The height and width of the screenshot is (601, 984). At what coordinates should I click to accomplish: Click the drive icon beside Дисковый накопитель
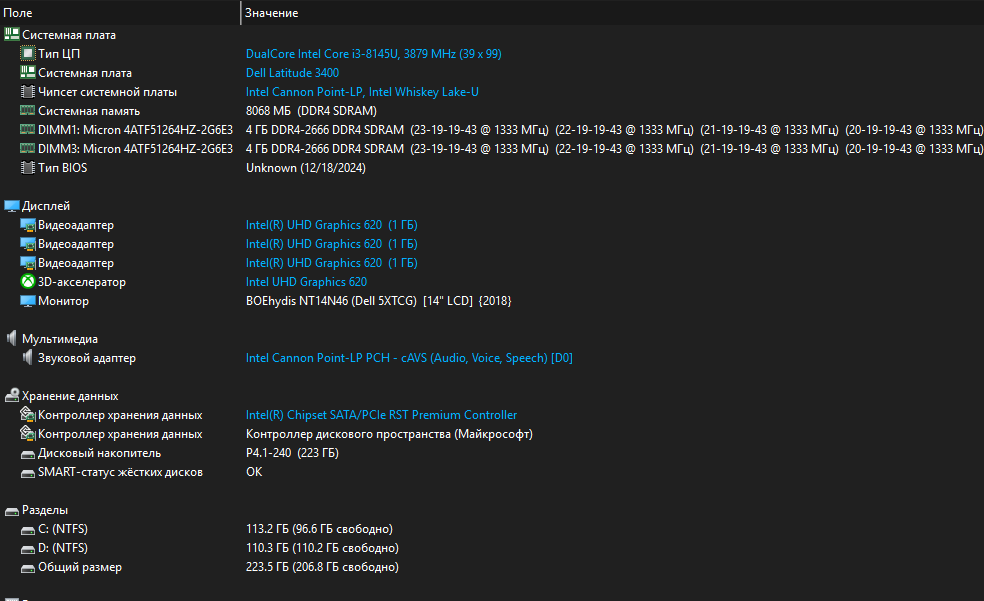point(28,453)
